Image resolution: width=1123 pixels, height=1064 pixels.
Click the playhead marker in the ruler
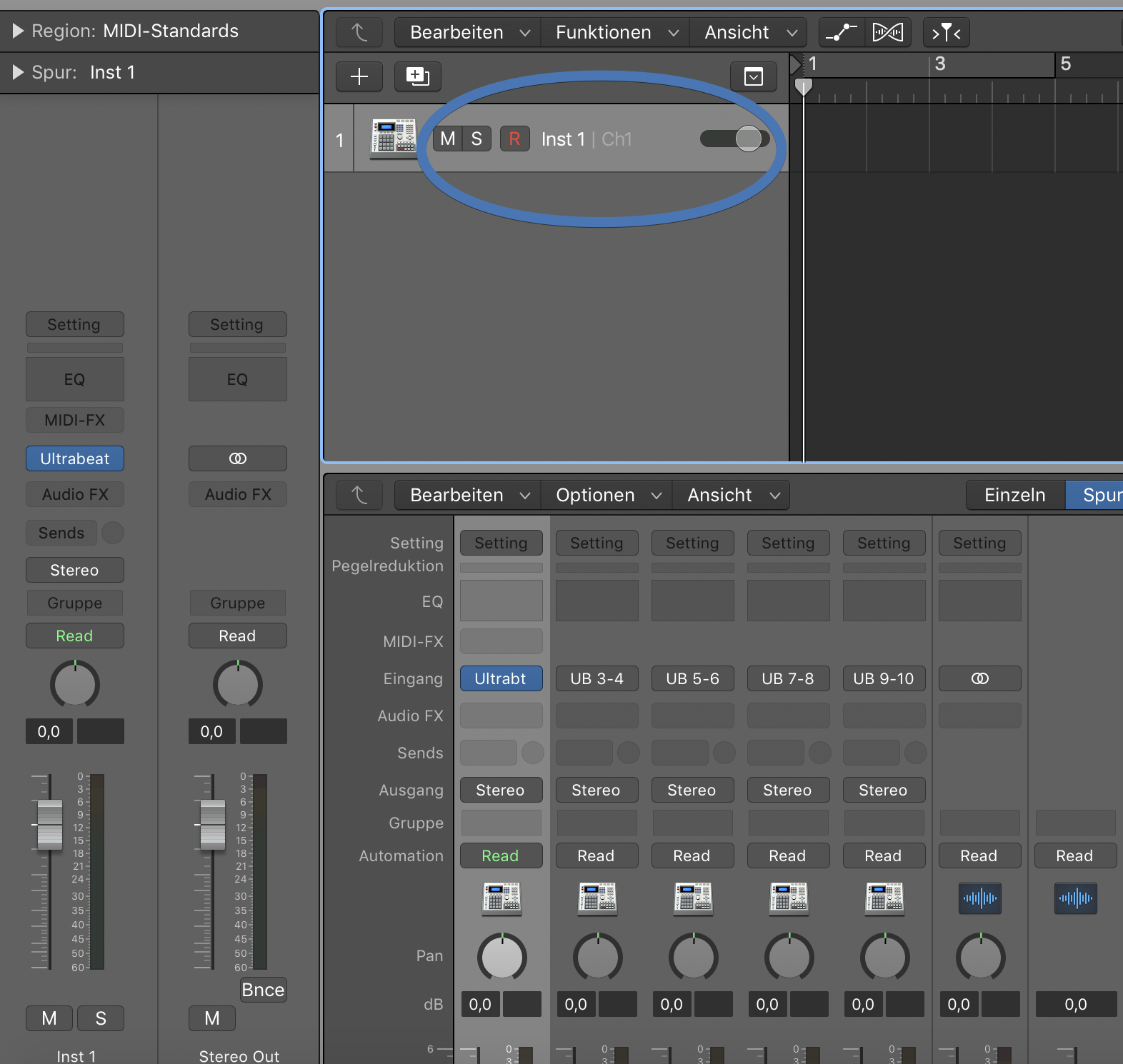[804, 86]
